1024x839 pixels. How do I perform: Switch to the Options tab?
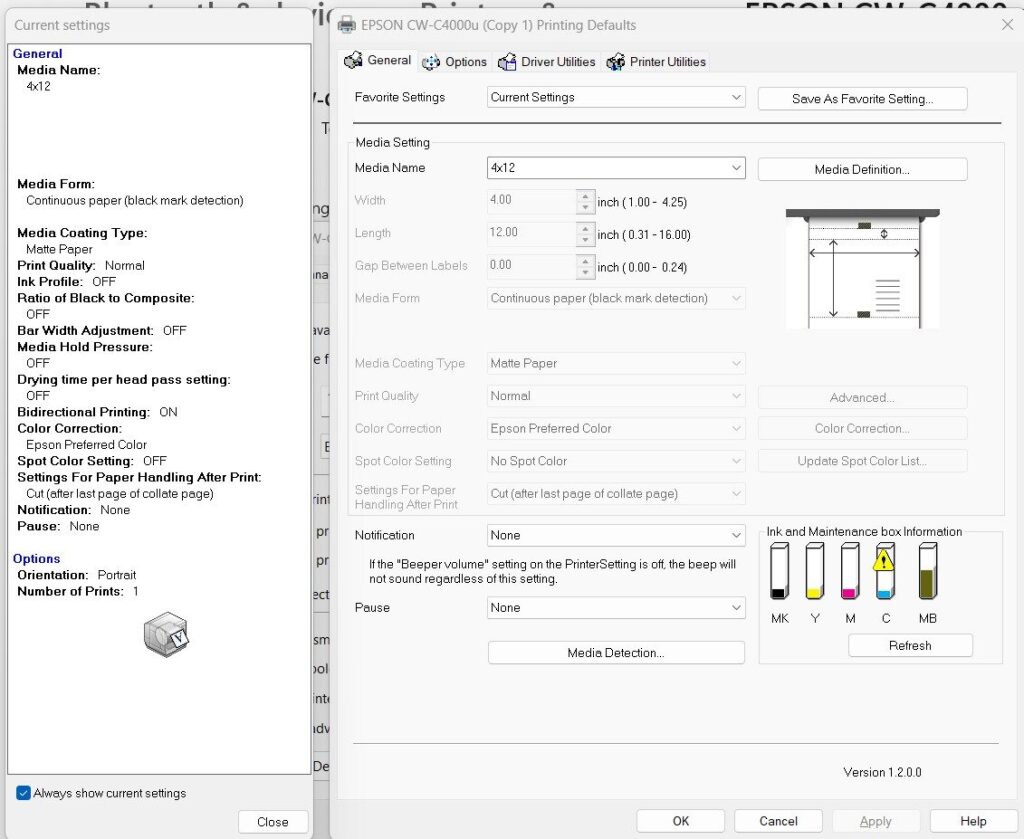tap(455, 62)
